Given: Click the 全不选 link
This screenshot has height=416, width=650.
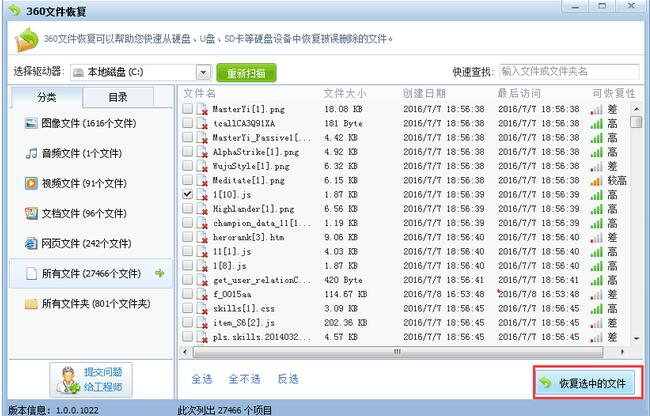Looking at the screenshot, I should click(245, 379).
